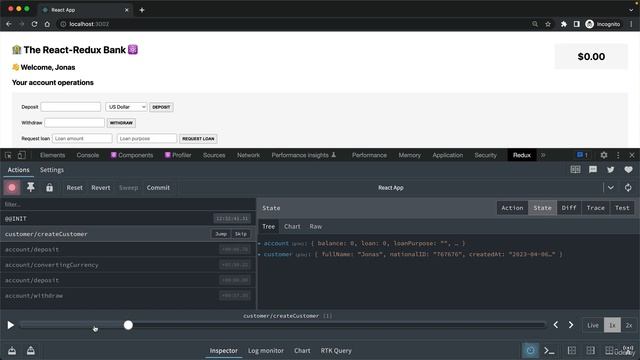The width and height of the screenshot is (640, 360).
Task: Click the Reset button
Action: (74, 188)
